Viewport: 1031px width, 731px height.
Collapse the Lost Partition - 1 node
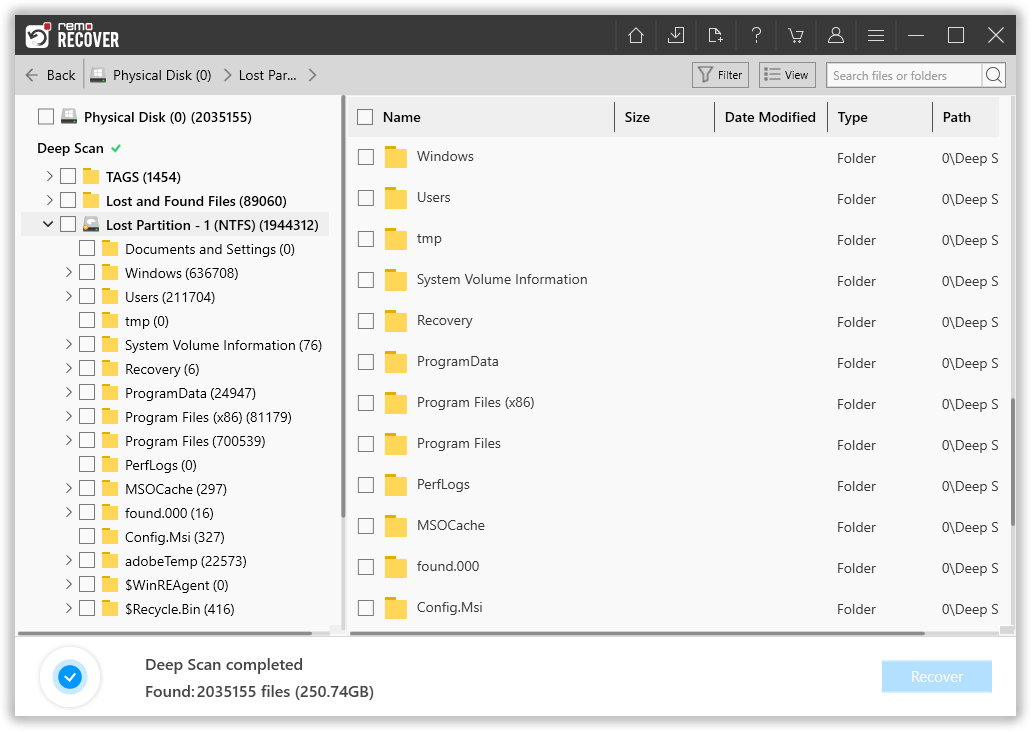[x=48, y=225]
